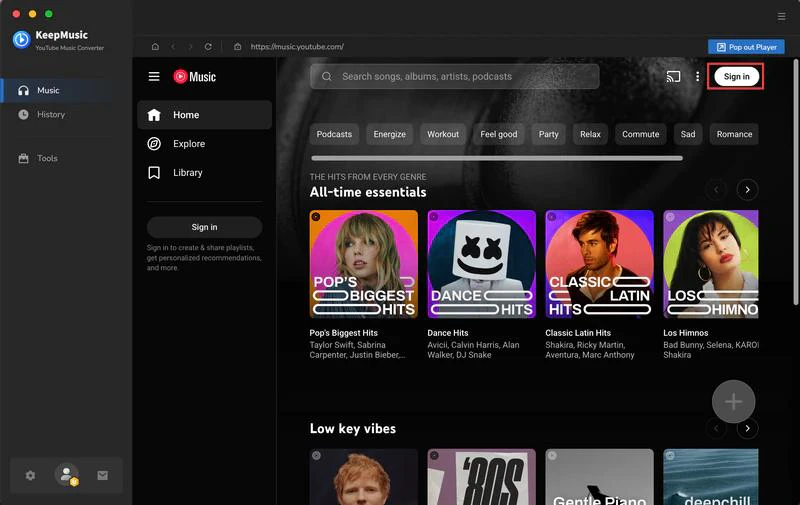Click the sidebar Sign in button
Image resolution: width=800 pixels, height=505 pixels.
(x=204, y=227)
